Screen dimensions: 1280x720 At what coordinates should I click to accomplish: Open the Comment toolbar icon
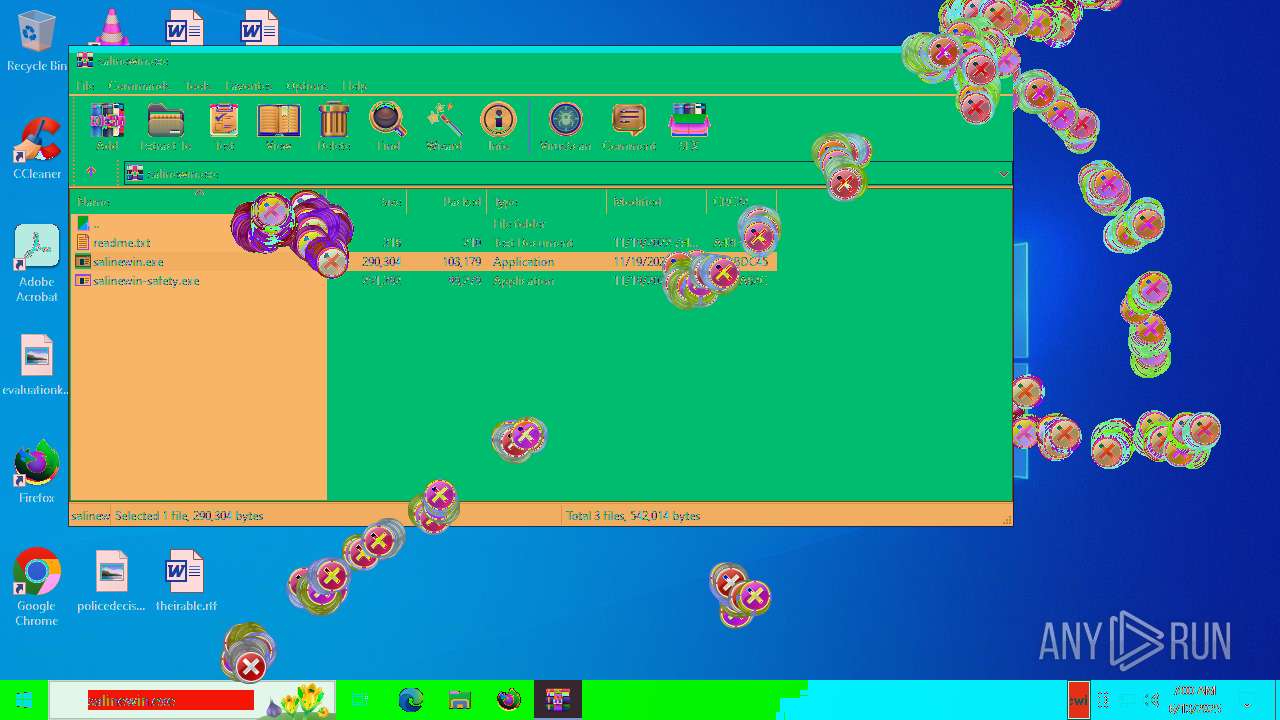pyautogui.click(x=629, y=126)
